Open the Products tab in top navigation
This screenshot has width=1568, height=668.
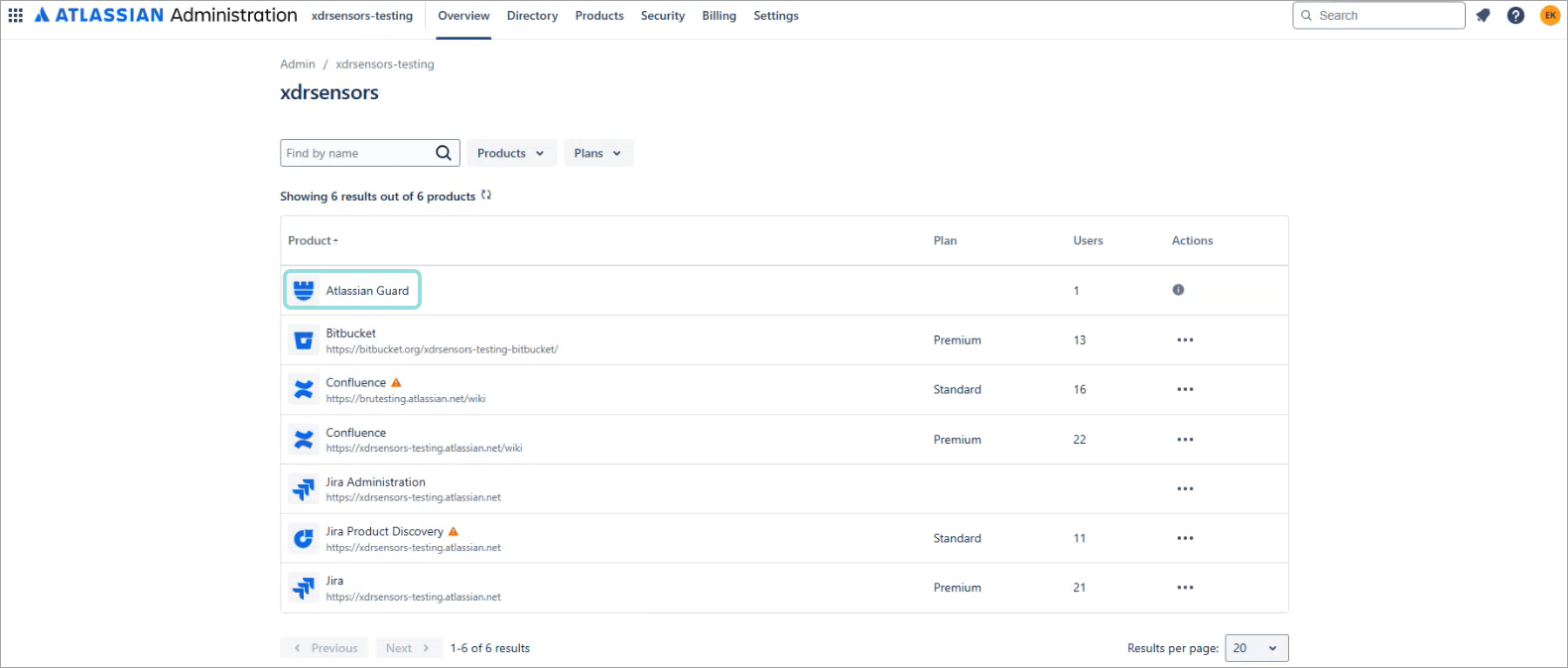[x=599, y=16]
